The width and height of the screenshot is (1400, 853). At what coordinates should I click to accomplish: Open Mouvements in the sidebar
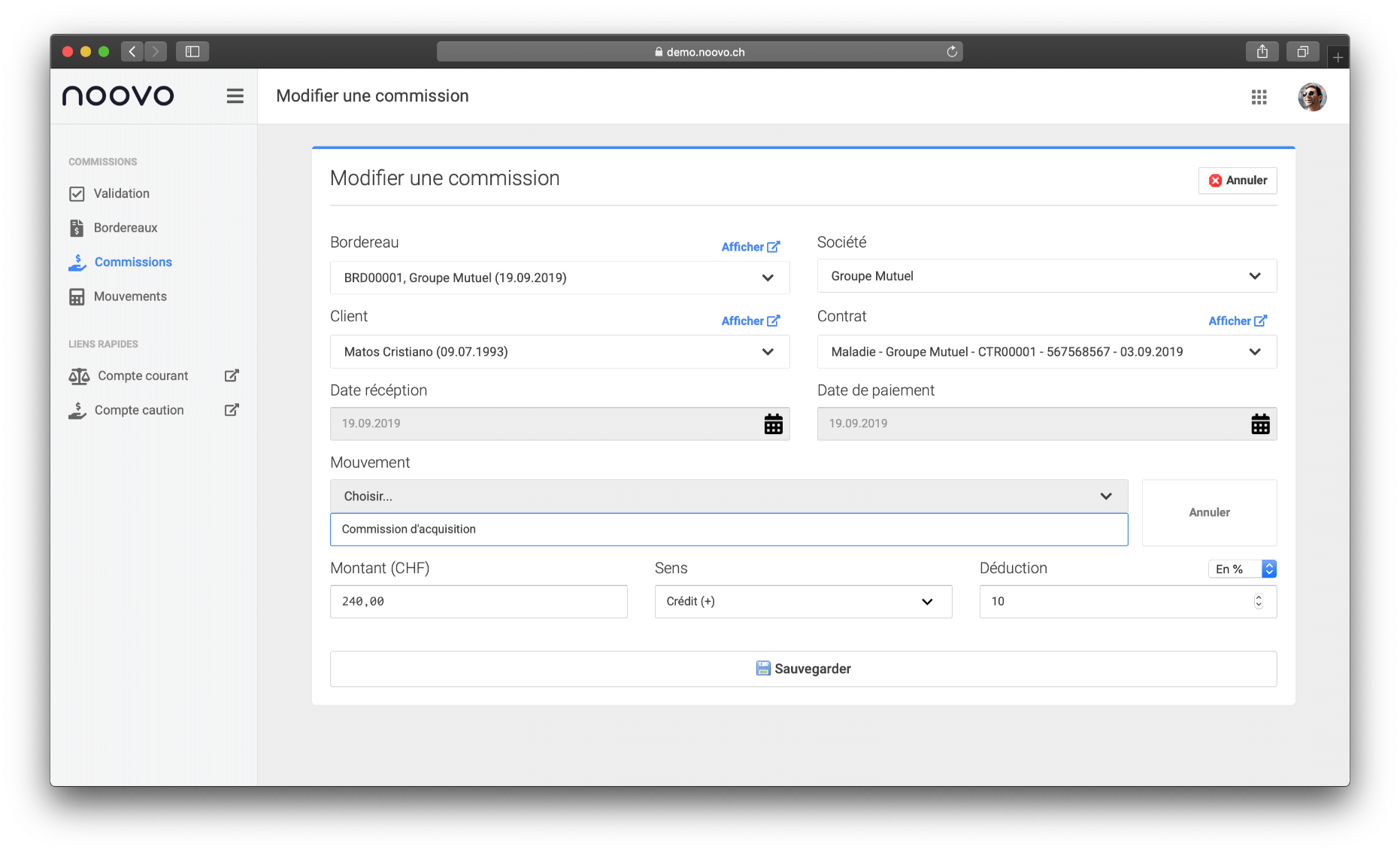tap(129, 296)
